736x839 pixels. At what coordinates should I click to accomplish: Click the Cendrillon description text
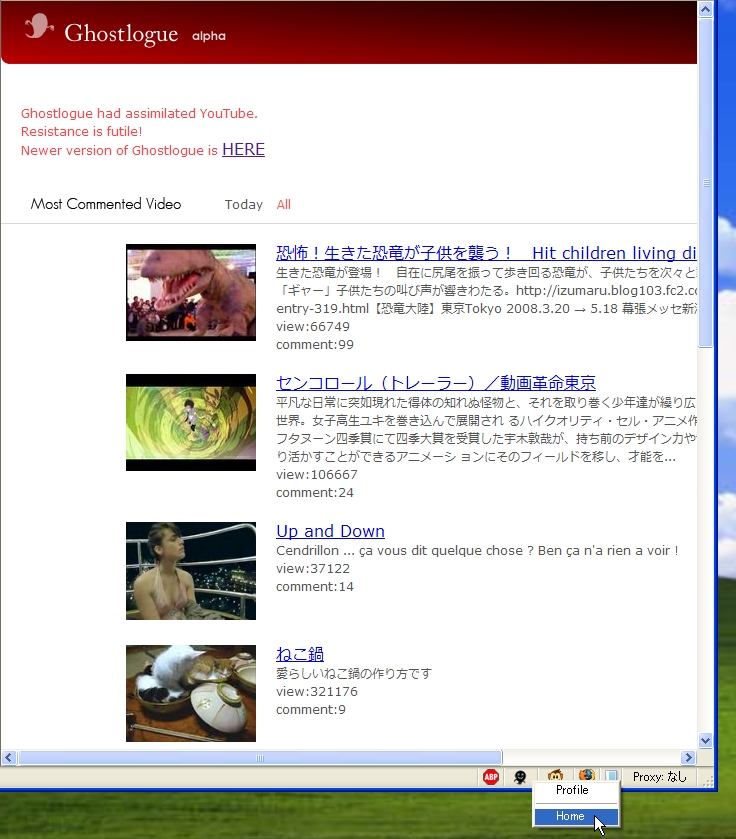tap(477, 551)
